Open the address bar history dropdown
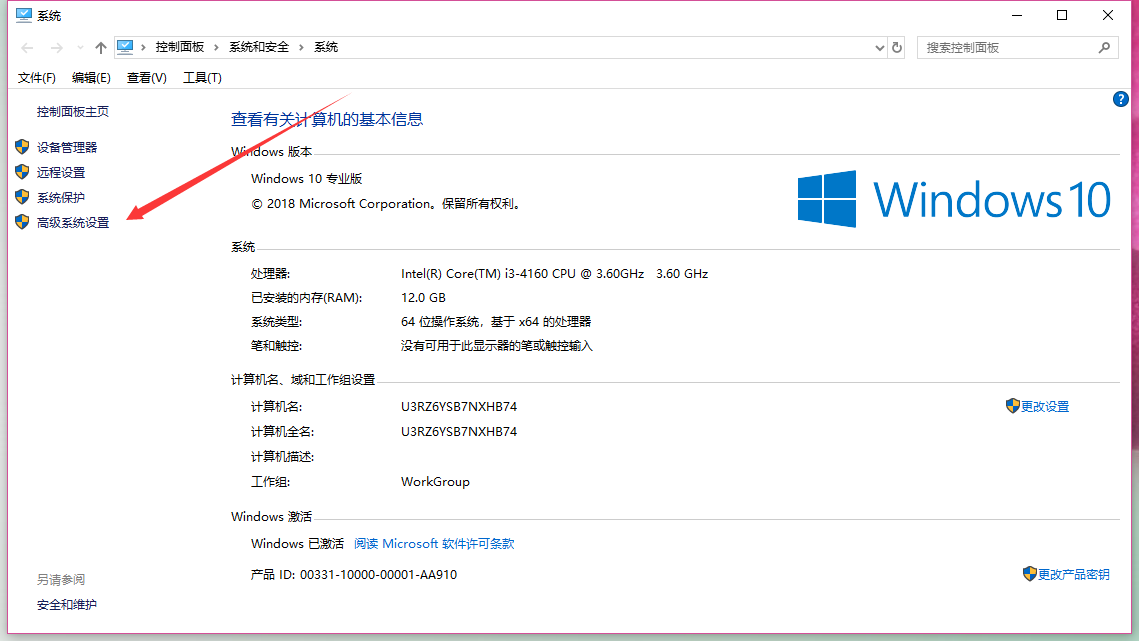 click(x=879, y=48)
